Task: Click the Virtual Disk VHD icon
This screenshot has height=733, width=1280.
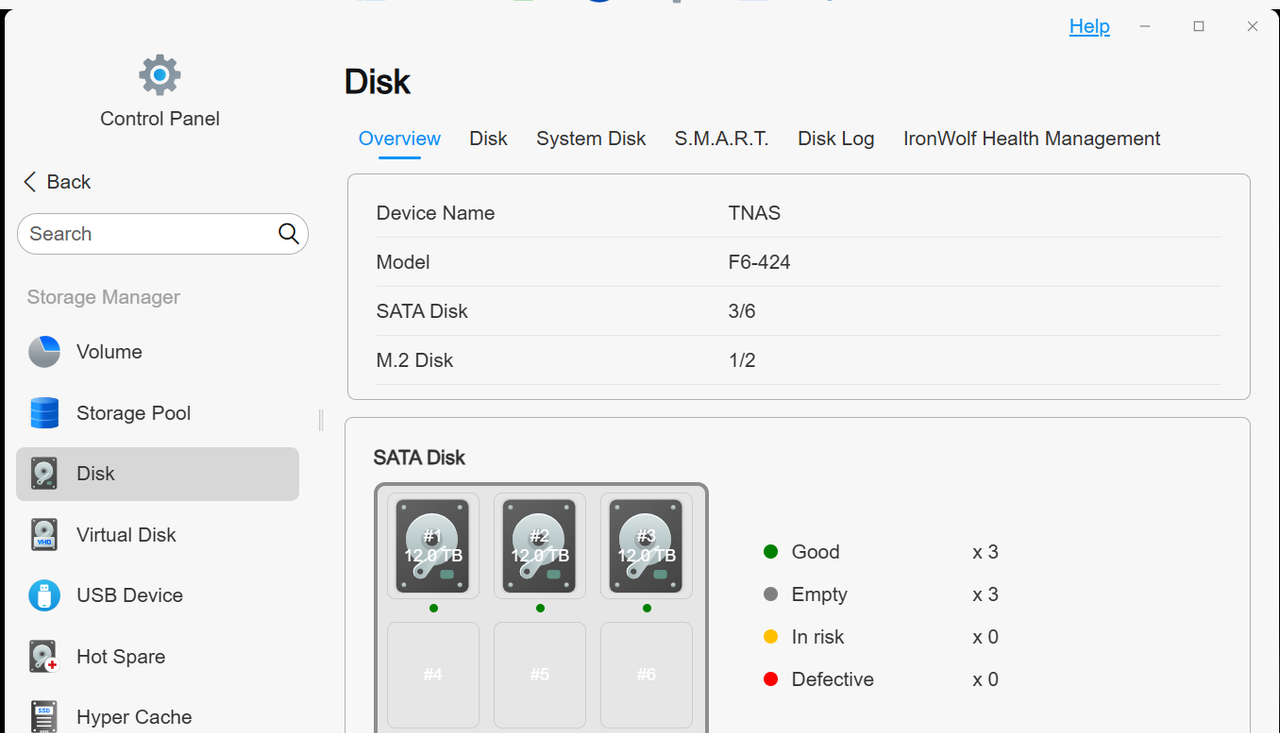Action: 44,535
